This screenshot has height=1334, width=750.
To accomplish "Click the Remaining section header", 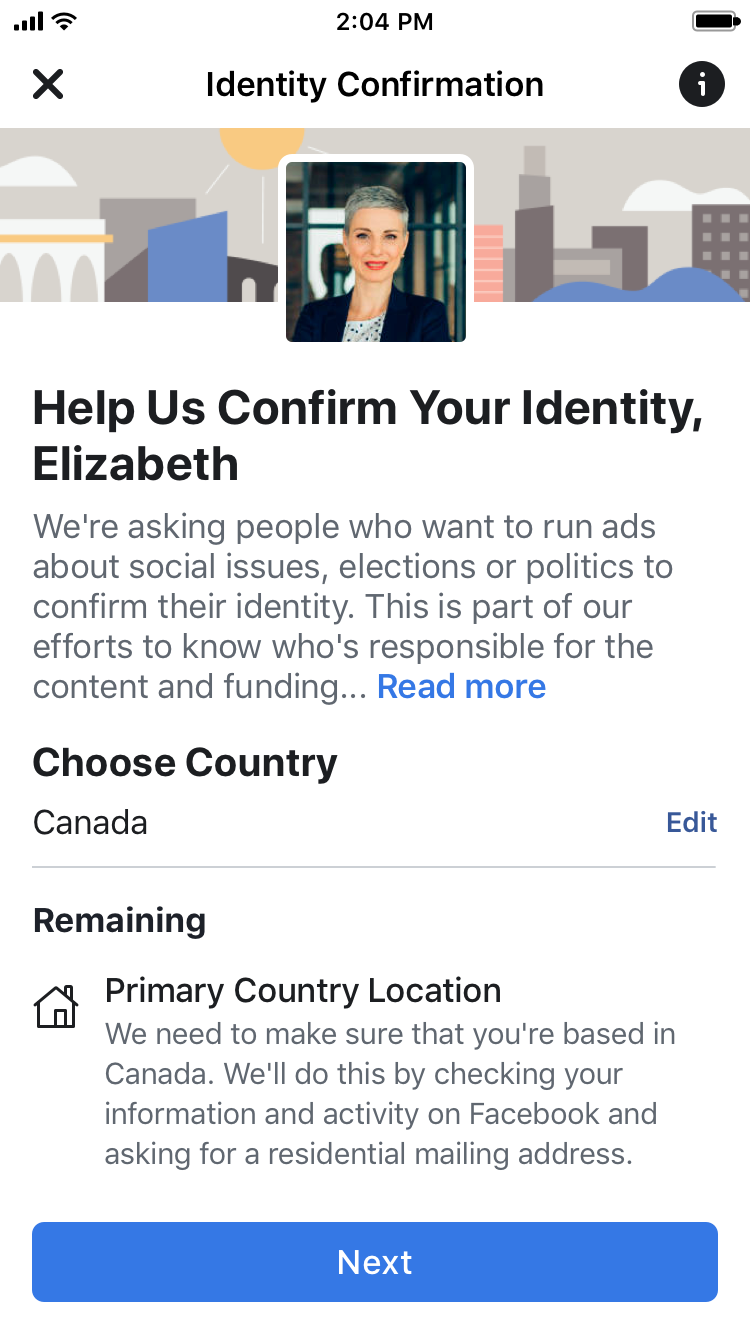I will pyautogui.click(x=119, y=920).
